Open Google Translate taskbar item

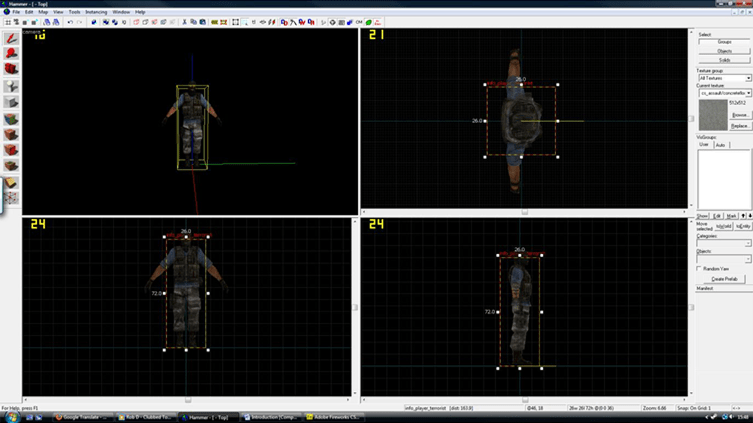[82, 417]
